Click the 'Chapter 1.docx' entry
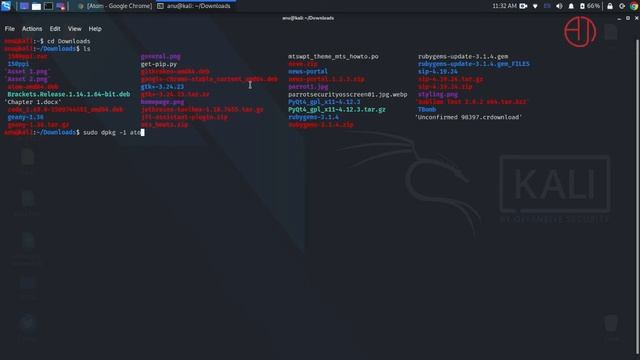 coord(33,102)
